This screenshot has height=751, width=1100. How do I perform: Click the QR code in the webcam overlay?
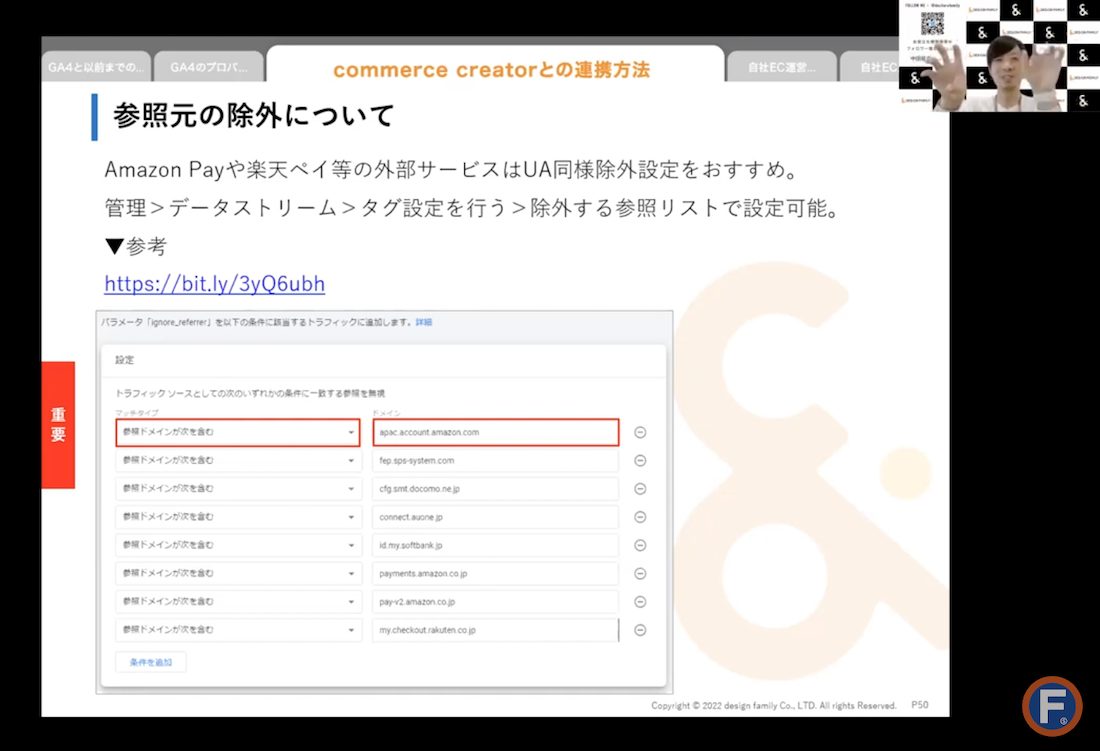click(932, 23)
